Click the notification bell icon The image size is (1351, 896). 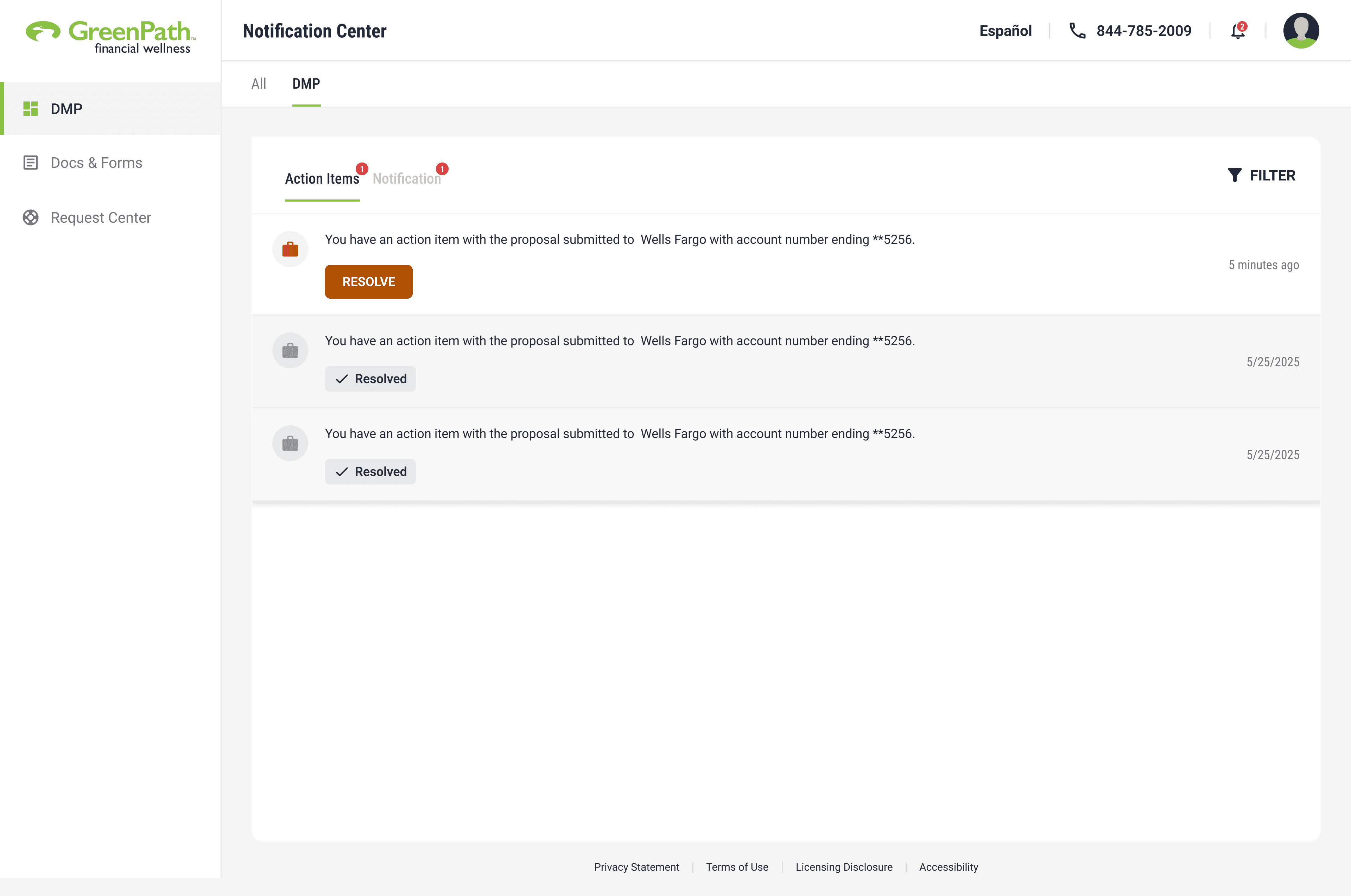(x=1237, y=31)
